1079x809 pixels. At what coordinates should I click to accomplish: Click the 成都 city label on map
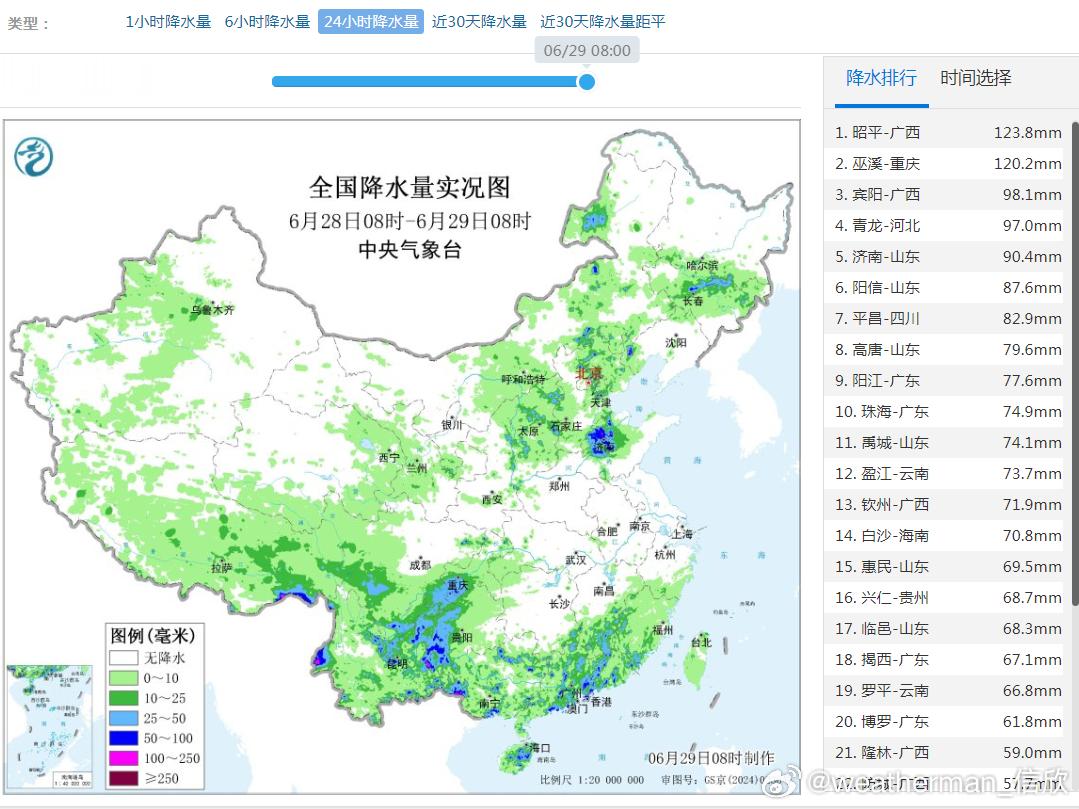[x=420, y=565]
